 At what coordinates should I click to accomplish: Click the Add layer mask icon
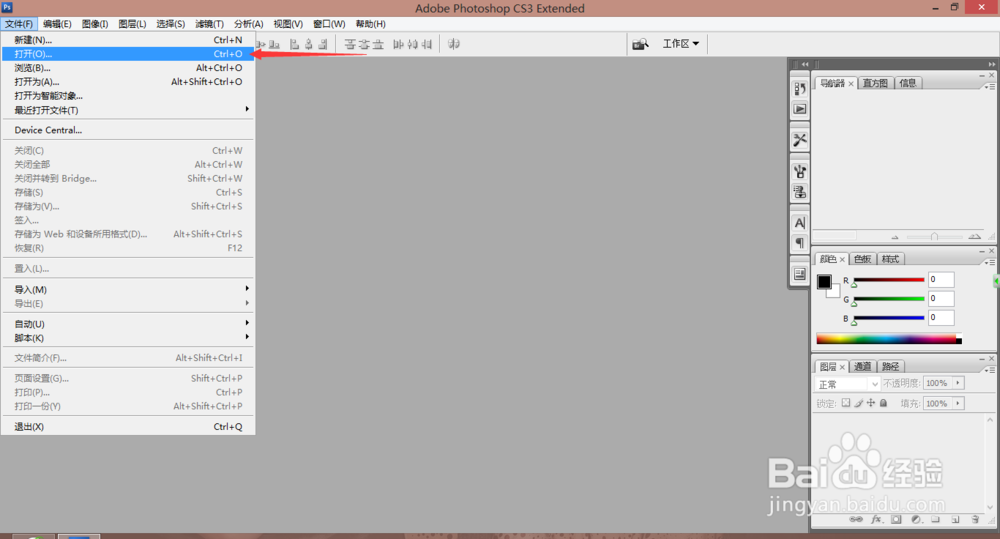(x=897, y=519)
